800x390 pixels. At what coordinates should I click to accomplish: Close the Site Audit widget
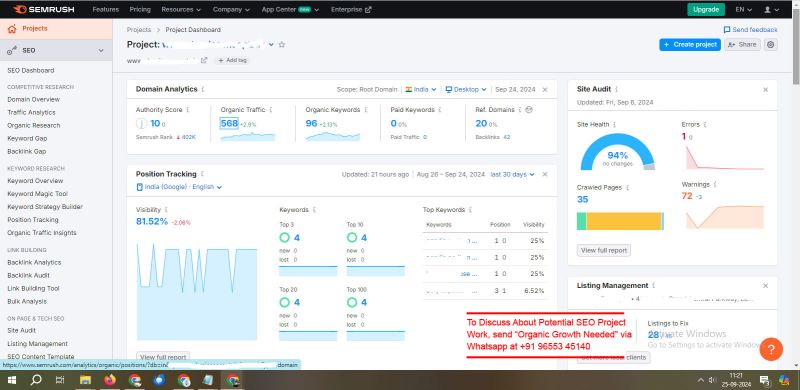pos(765,89)
